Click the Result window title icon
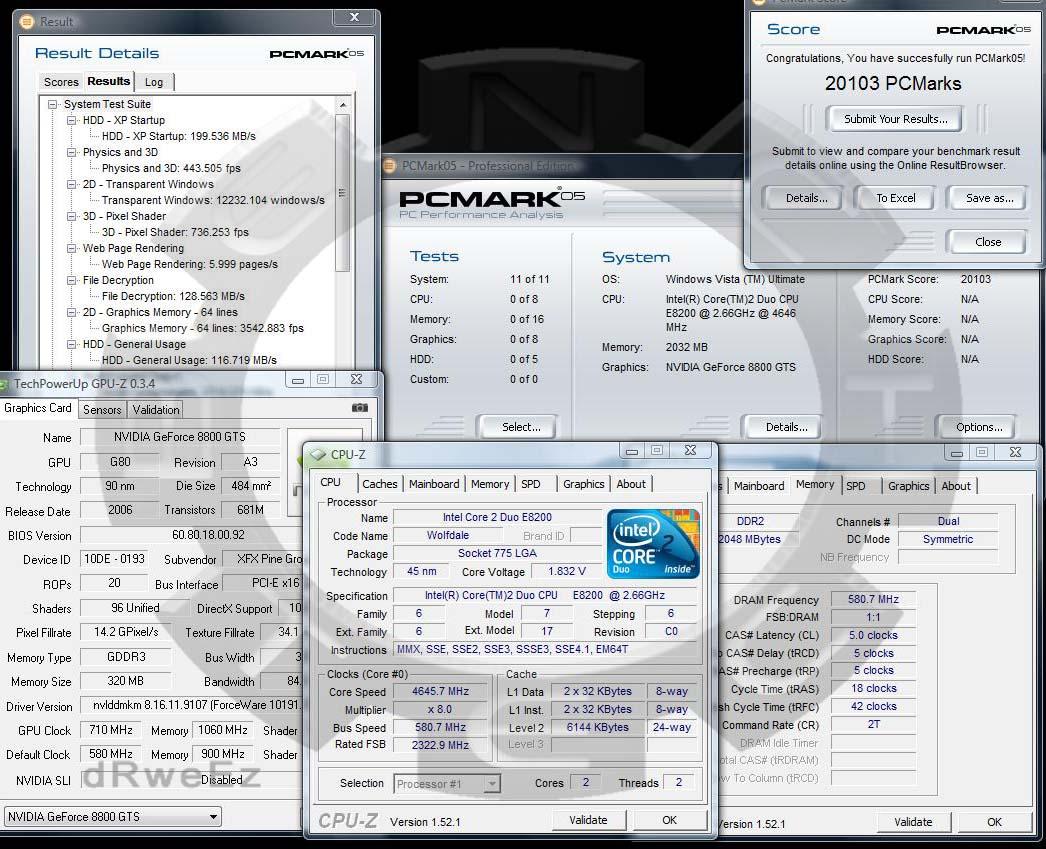This screenshot has width=1046, height=849. coord(26,21)
